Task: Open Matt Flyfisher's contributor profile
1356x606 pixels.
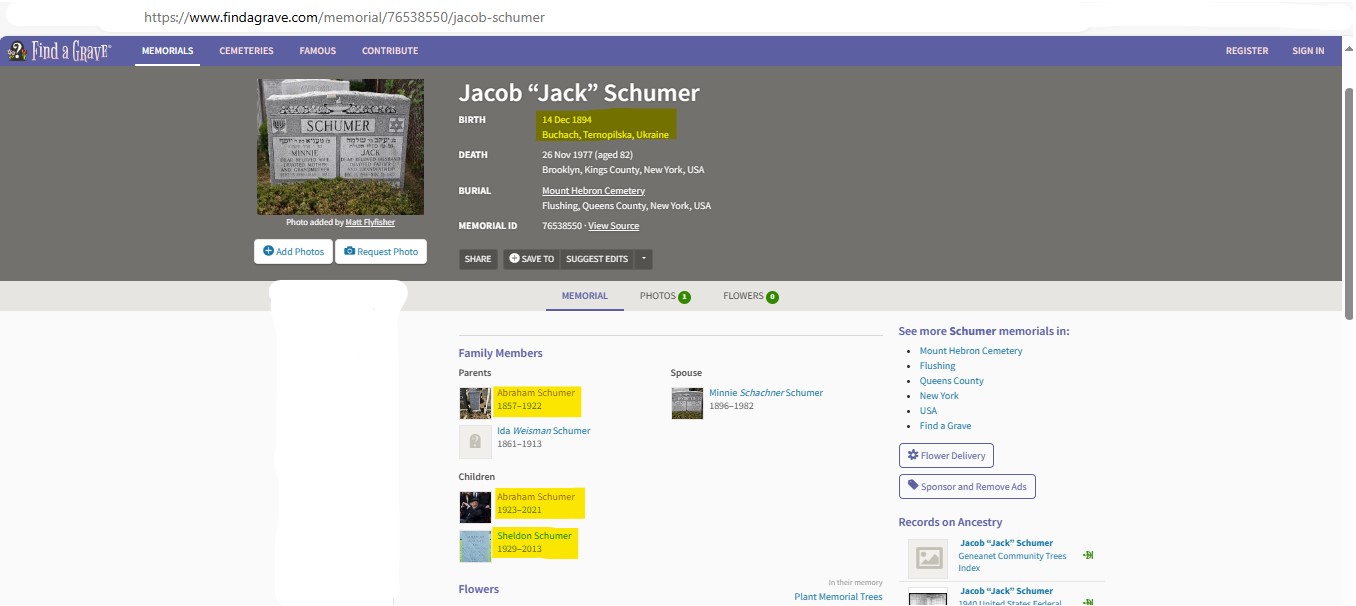Action: (370, 223)
